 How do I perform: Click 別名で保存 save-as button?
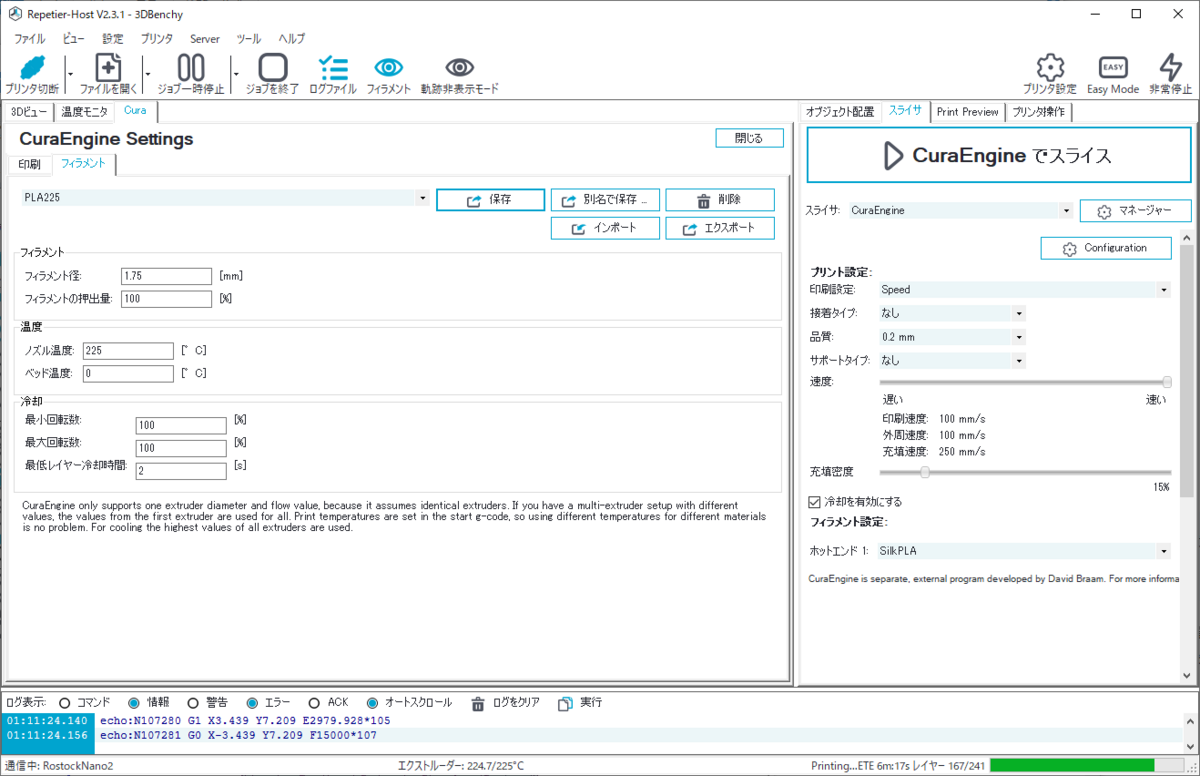pyautogui.click(x=605, y=200)
